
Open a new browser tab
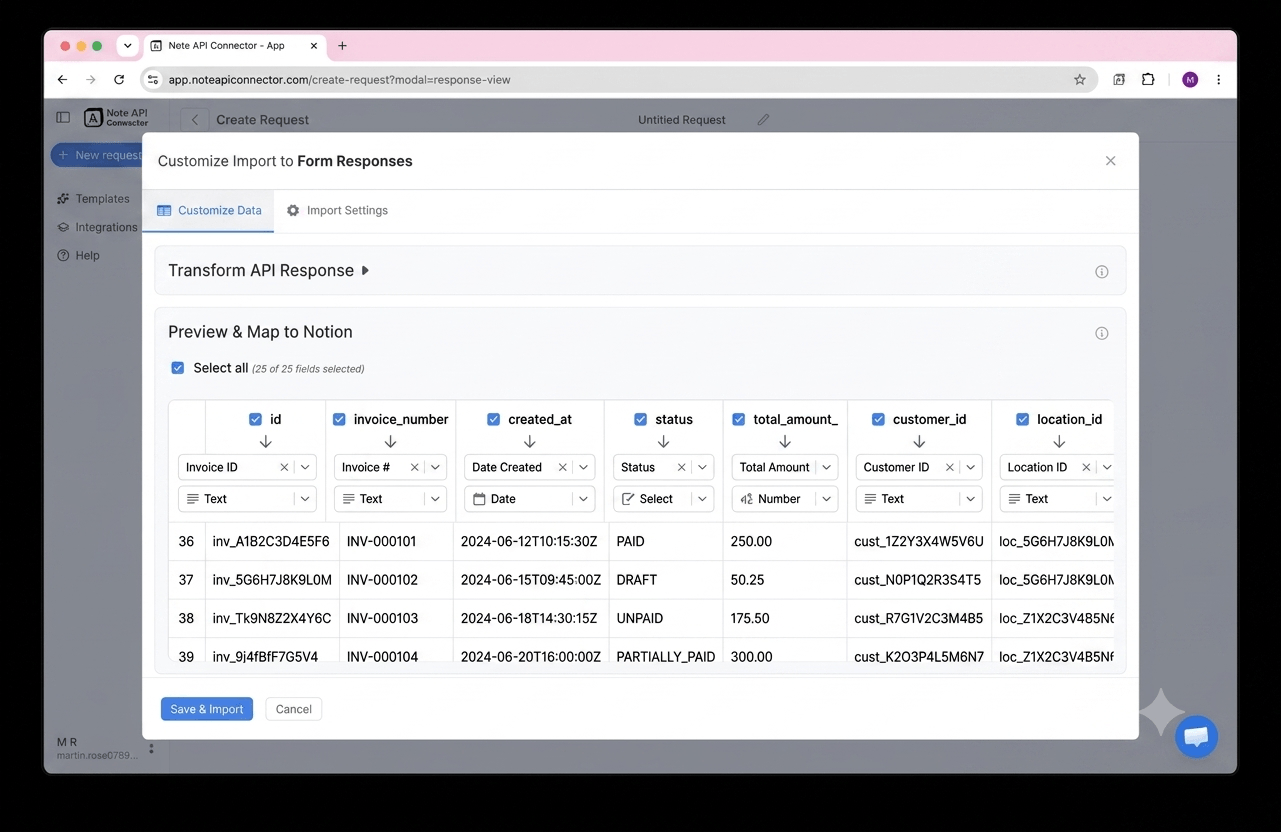pos(342,46)
